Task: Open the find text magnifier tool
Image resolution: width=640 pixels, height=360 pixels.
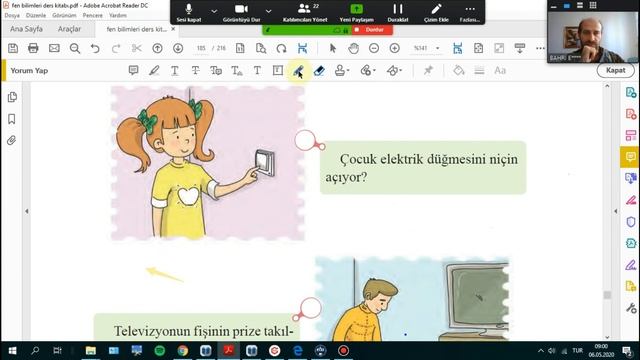Action: click(x=75, y=48)
